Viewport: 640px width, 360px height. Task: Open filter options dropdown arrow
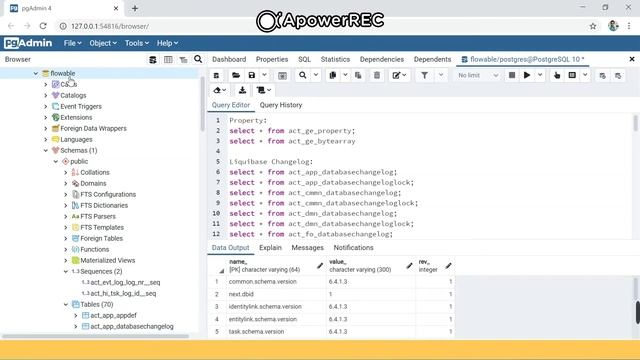click(441, 75)
